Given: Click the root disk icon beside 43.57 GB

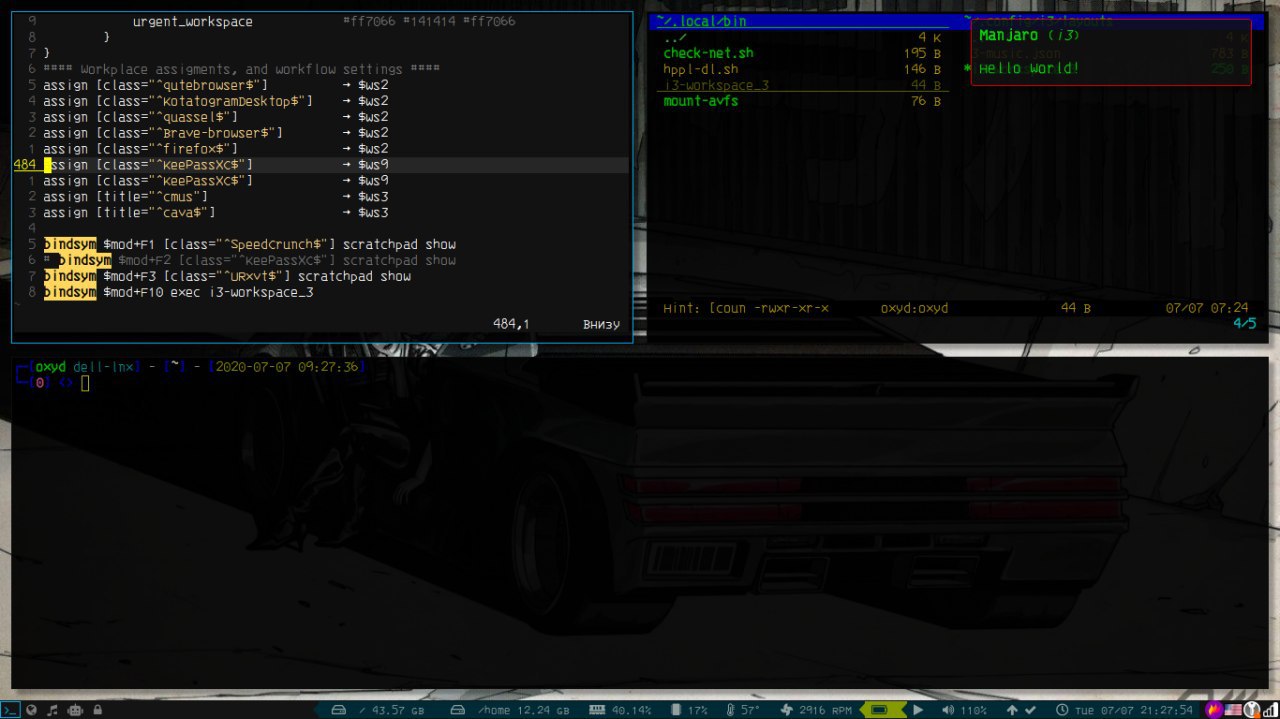Looking at the screenshot, I should pyautogui.click(x=340, y=710).
